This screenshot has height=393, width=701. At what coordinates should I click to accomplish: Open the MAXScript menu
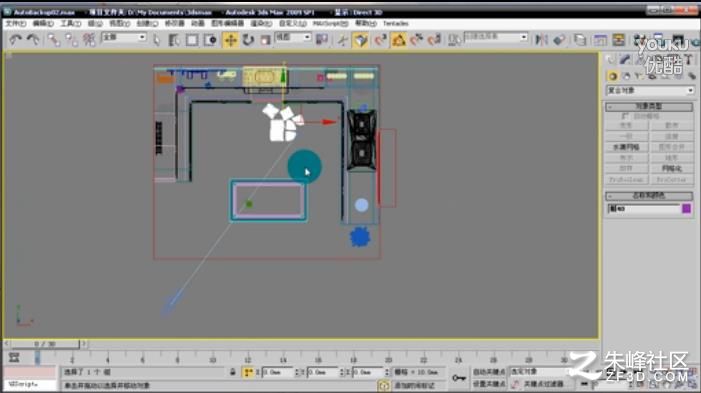point(330,23)
